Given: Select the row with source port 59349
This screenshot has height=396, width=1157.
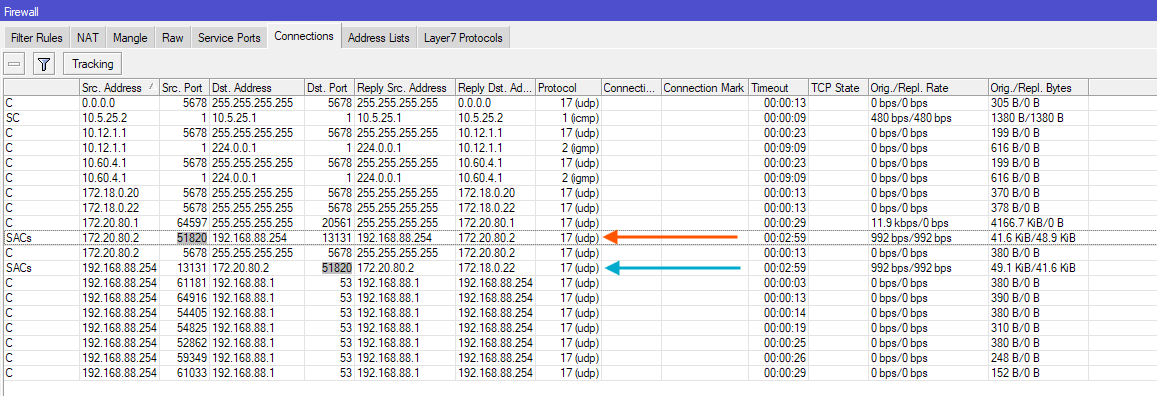Looking at the screenshot, I should 546,357.
